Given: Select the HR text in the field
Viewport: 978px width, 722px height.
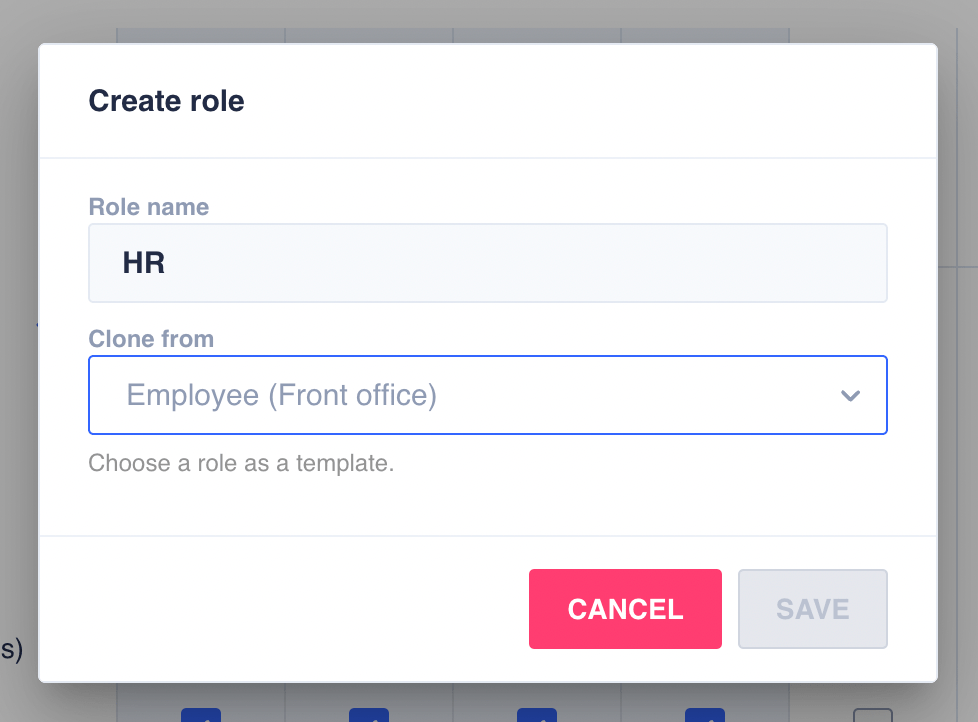Looking at the screenshot, I should 143,263.
